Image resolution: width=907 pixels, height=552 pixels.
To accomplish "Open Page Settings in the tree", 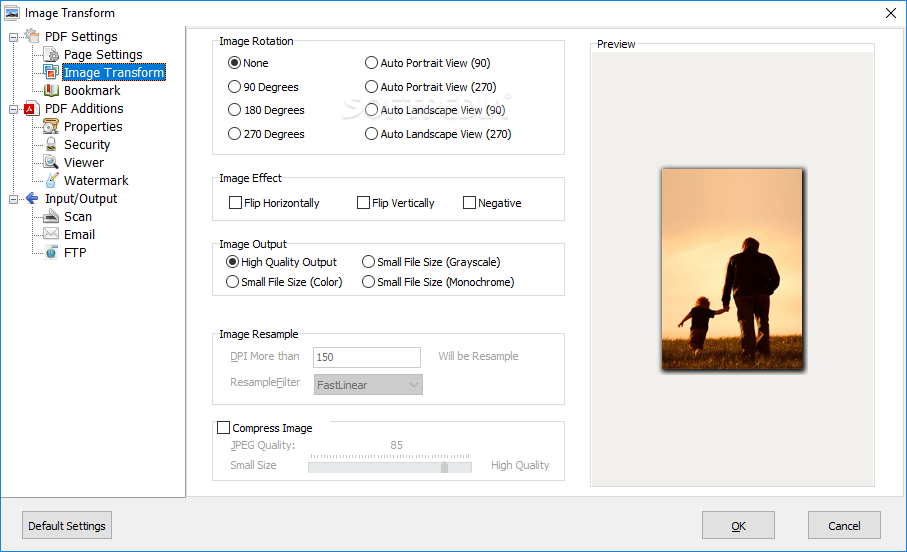I will point(103,54).
